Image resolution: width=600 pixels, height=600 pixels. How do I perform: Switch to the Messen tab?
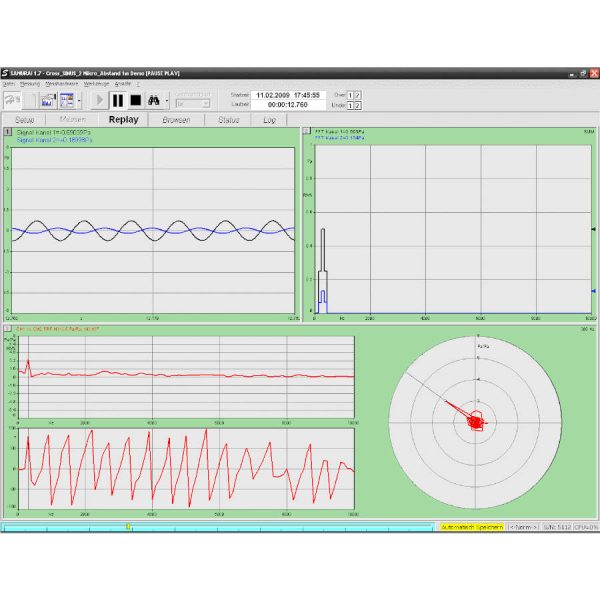(72, 120)
